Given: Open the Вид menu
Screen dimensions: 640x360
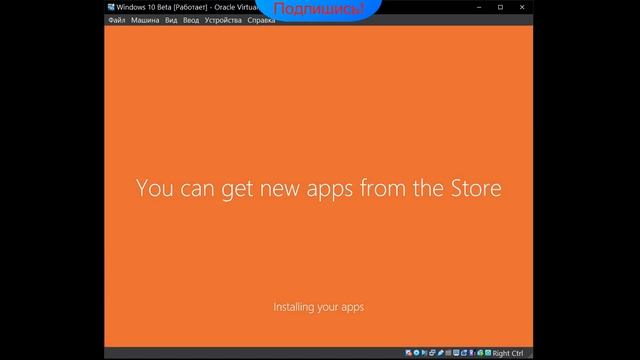Looking at the screenshot, I should (x=171, y=20).
